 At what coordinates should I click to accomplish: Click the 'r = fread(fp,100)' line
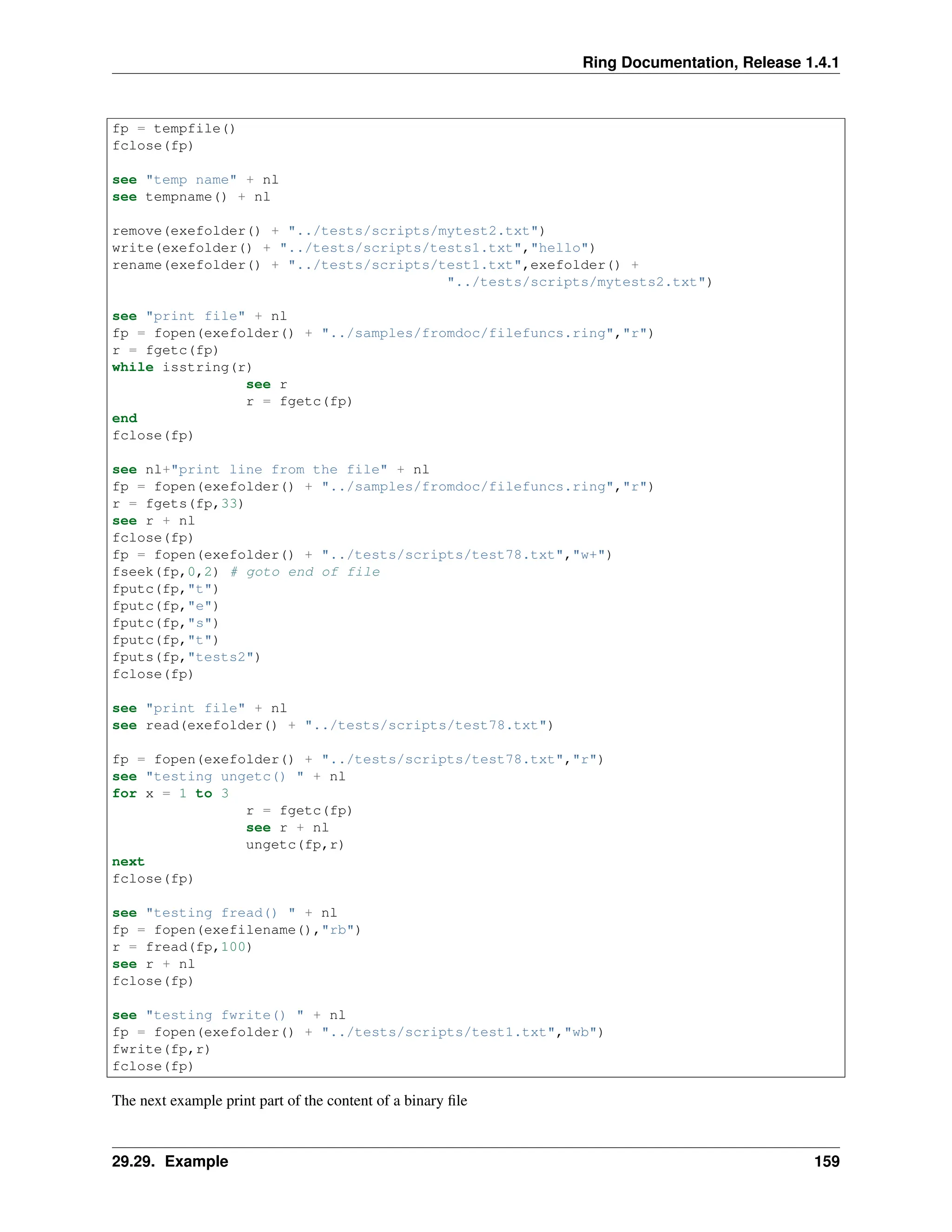(182, 947)
